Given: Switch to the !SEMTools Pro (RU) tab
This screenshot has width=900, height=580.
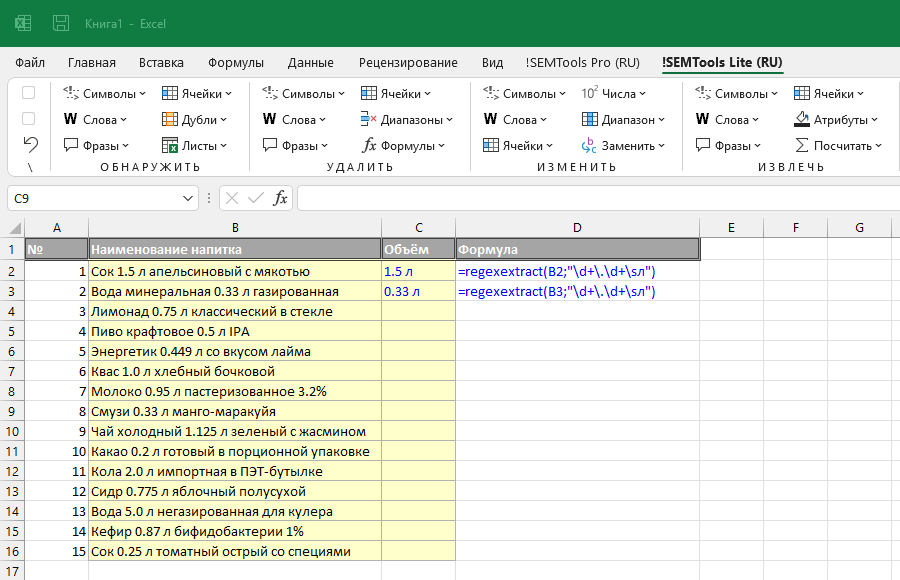Looking at the screenshot, I should 583,63.
